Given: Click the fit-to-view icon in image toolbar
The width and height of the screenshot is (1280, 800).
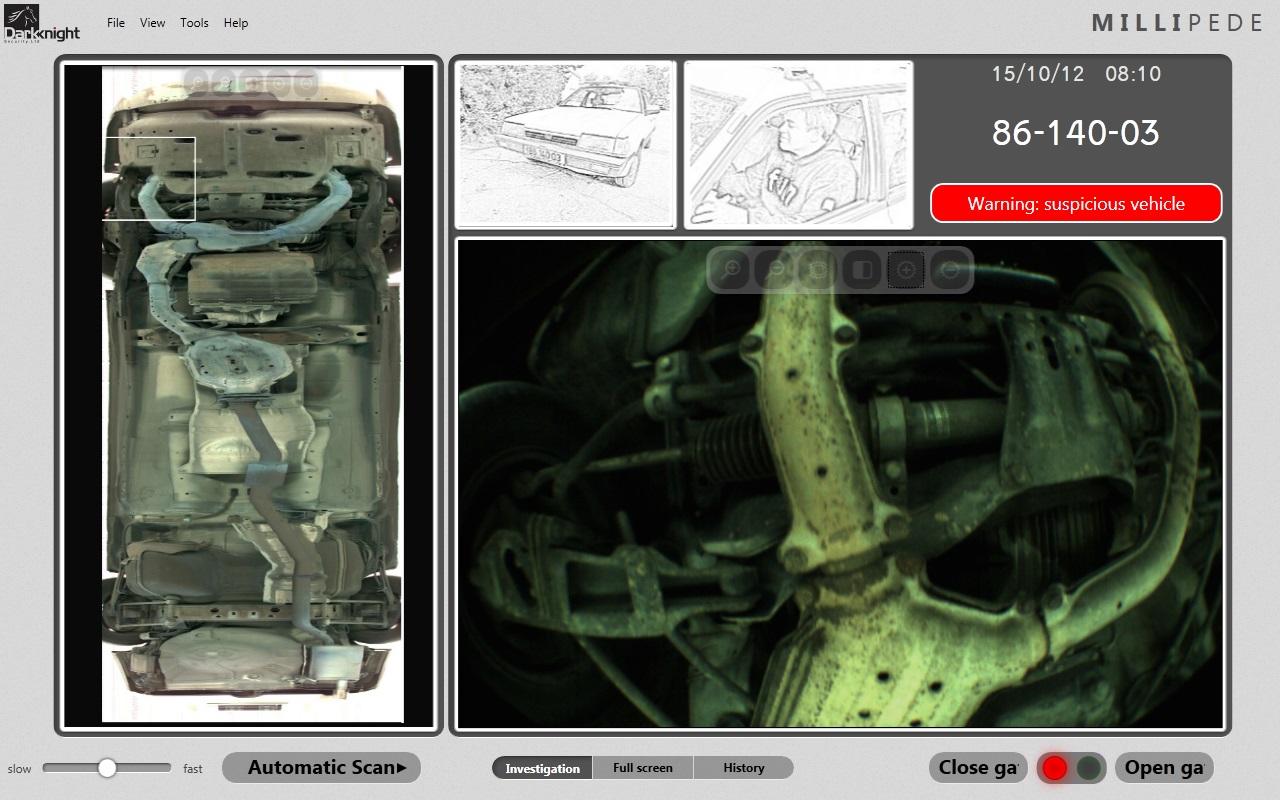Looking at the screenshot, I should [818, 269].
